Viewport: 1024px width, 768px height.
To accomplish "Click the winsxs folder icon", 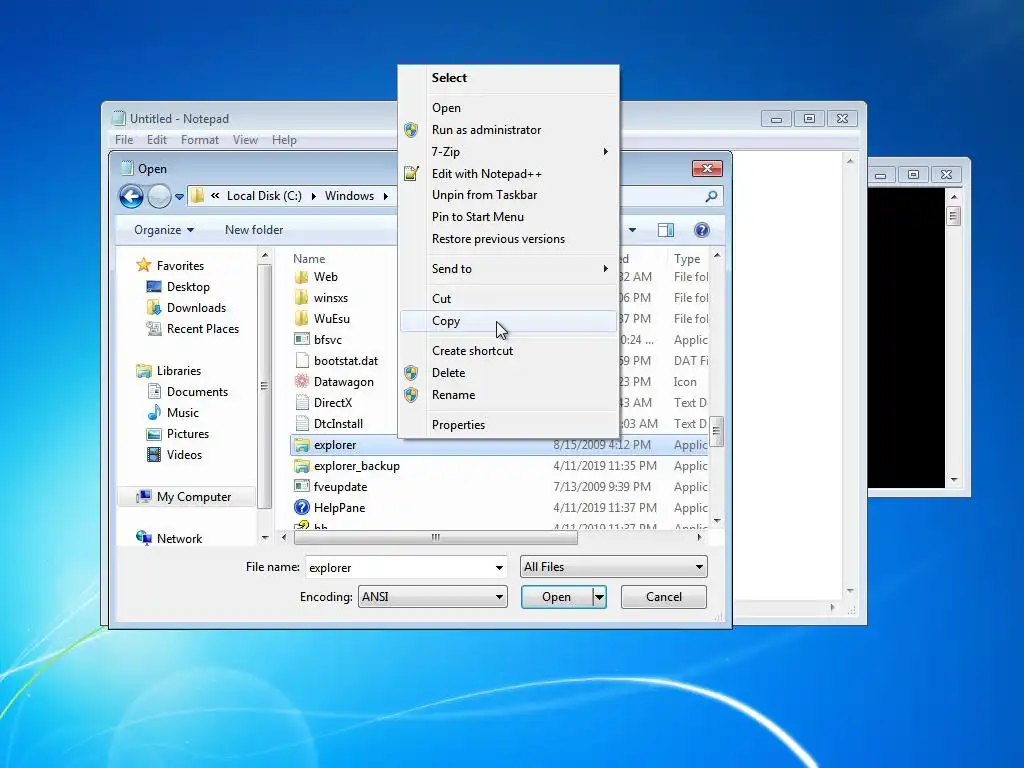I will point(301,298).
